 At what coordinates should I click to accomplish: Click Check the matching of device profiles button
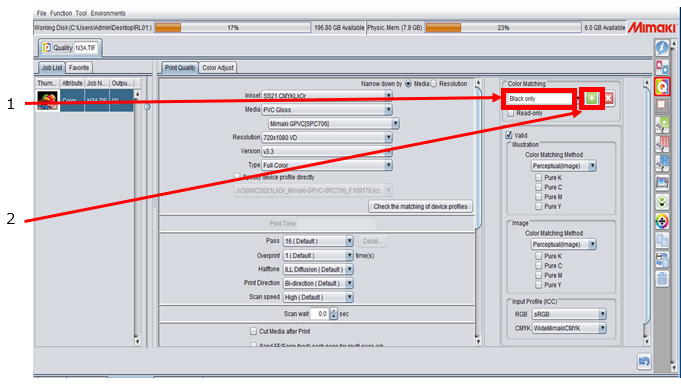click(420, 206)
